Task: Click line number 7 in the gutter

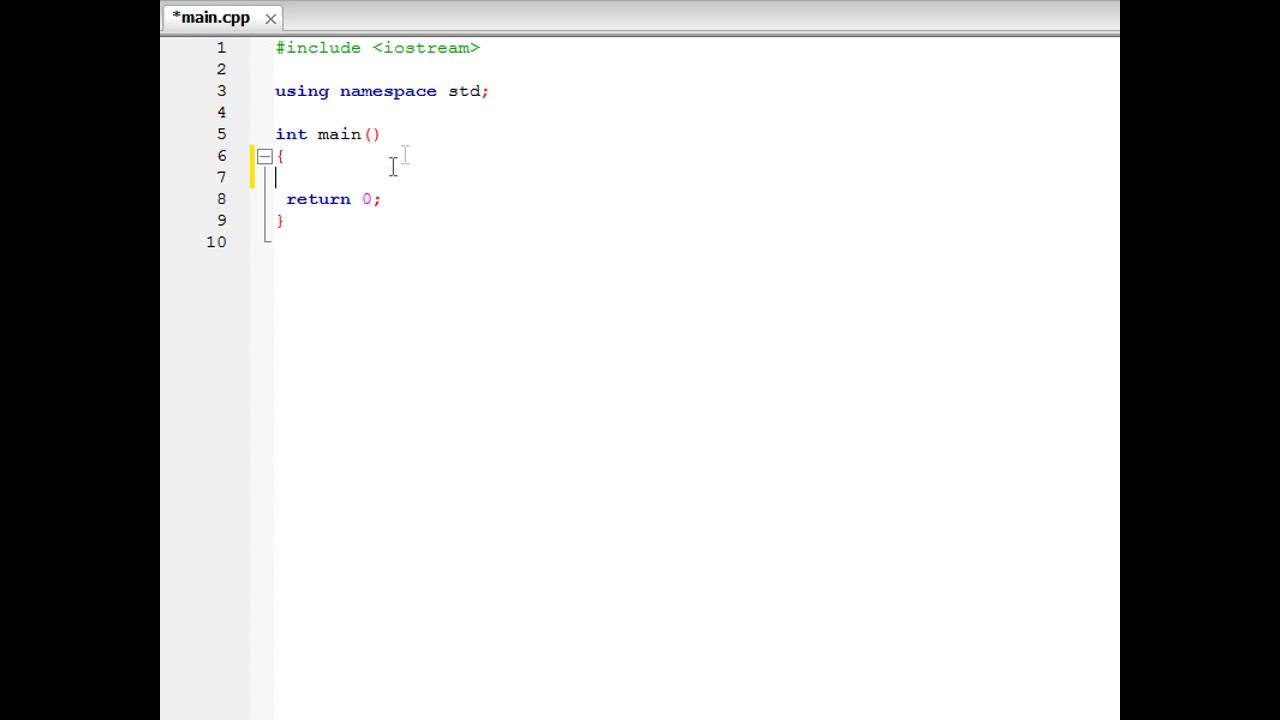Action: (x=221, y=177)
